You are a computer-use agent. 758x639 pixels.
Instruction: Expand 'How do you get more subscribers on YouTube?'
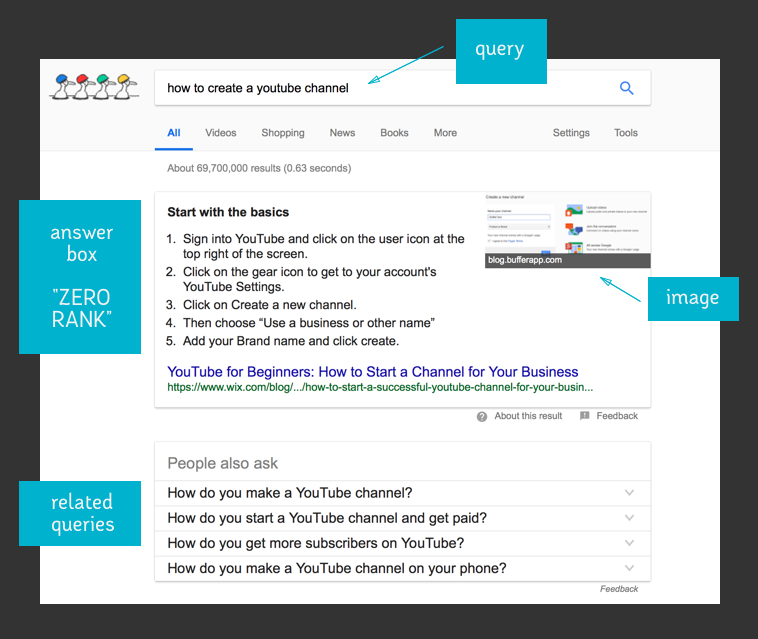pyautogui.click(x=402, y=543)
